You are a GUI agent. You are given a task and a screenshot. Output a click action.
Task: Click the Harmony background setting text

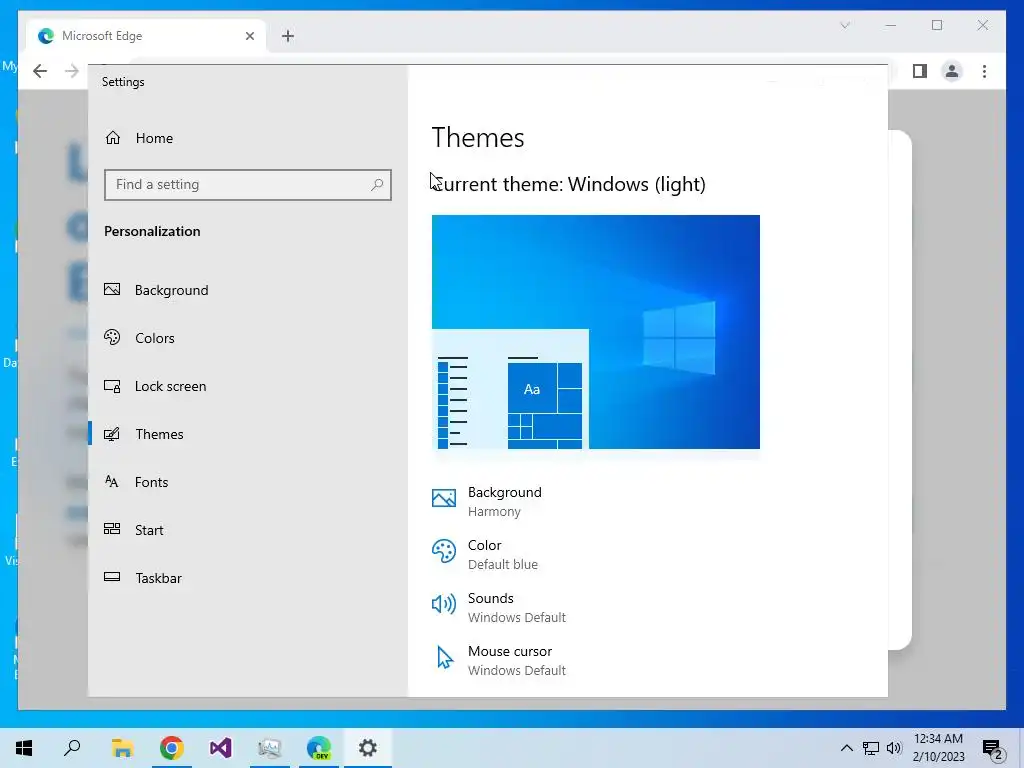(x=494, y=511)
